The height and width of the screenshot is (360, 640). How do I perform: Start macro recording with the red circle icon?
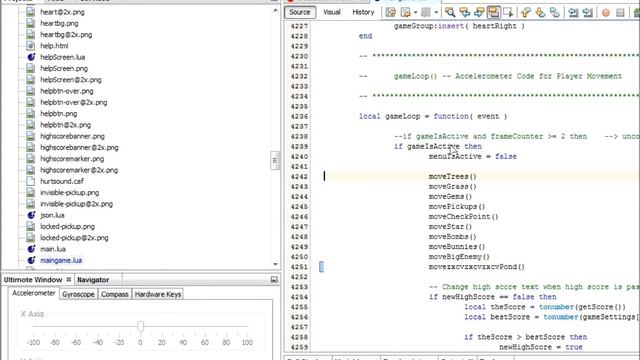point(606,13)
